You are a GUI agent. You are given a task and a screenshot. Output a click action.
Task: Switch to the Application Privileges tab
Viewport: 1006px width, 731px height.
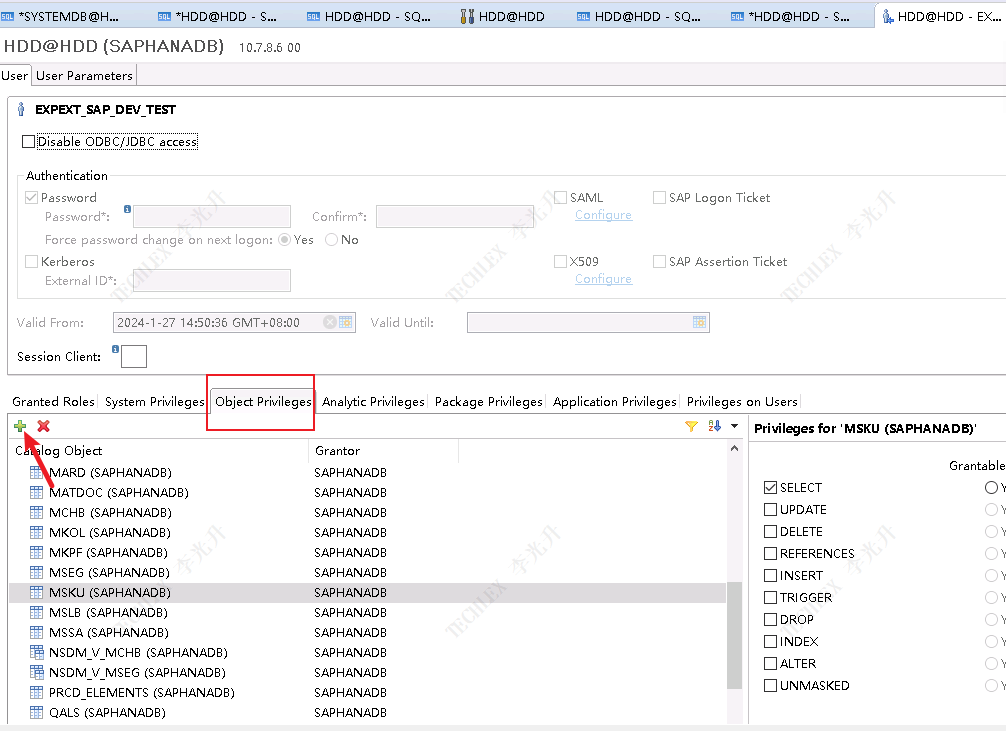coord(615,402)
